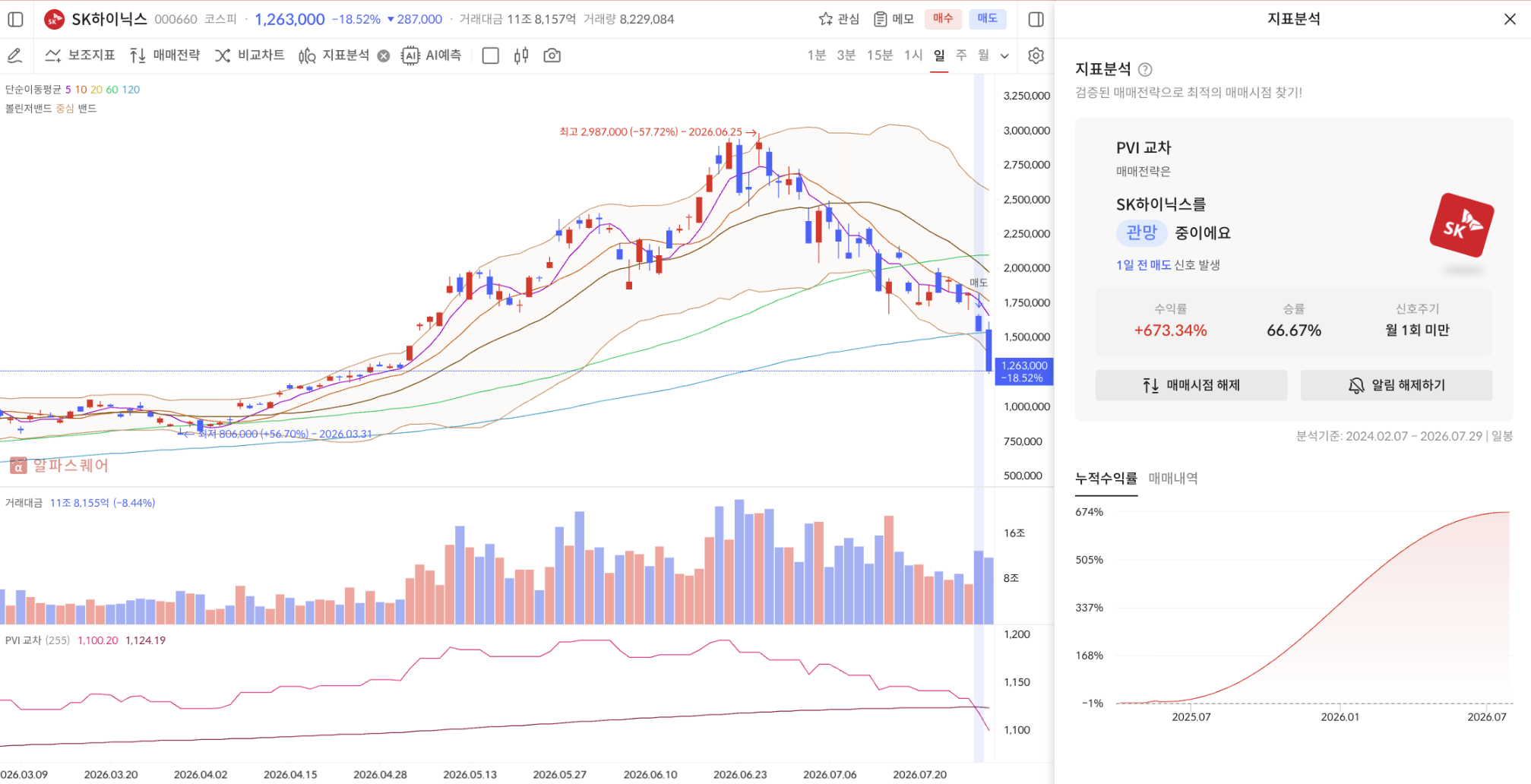
Task: Close the 지표분석 side panel
Action: click(1510, 19)
